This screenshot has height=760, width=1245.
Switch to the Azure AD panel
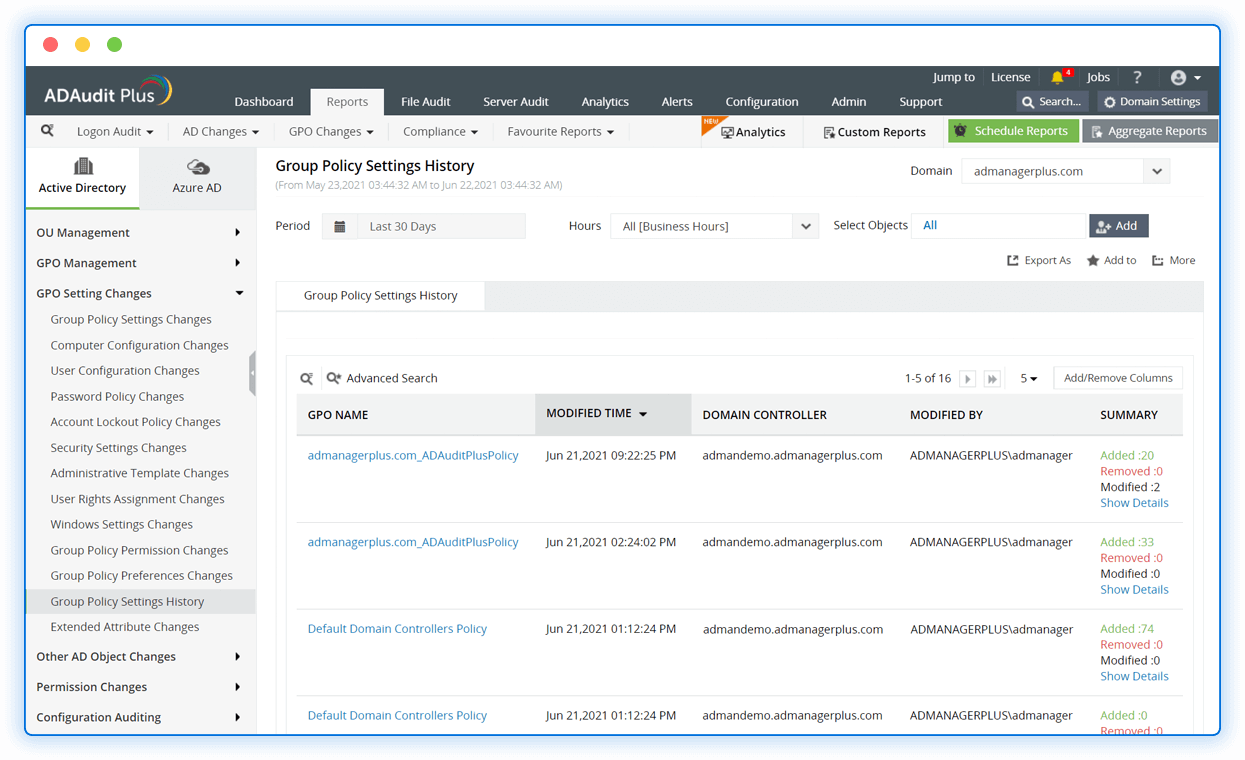[197, 177]
